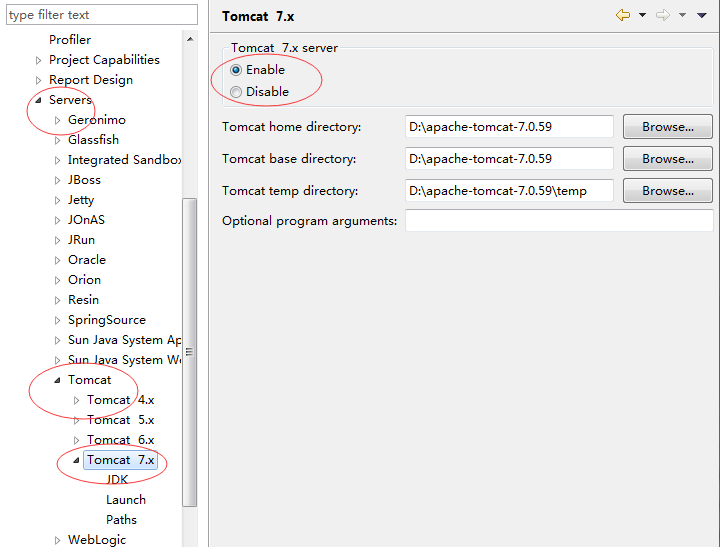The image size is (720, 547).
Task: Select the Enable radio button
Action: [x=236, y=70]
